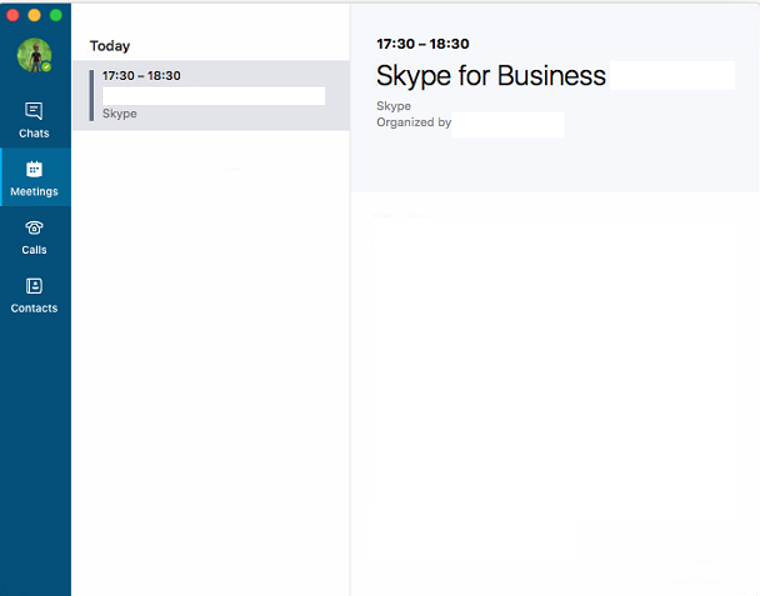Open the Chats icon in sidebar
This screenshot has height=596, width=760.
point(34,111)
